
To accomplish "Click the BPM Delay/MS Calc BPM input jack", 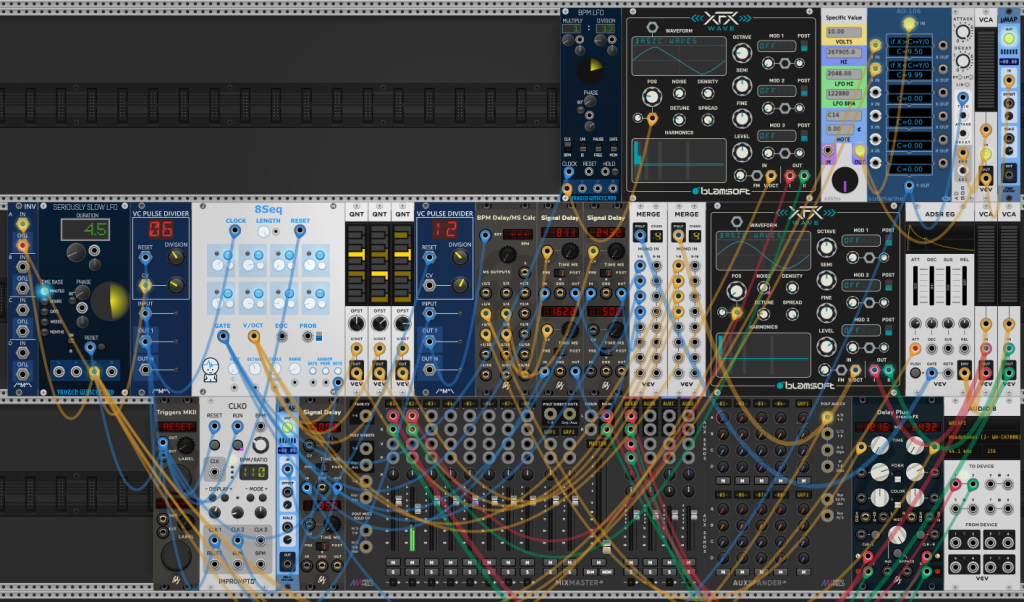I will coord(485,235).
